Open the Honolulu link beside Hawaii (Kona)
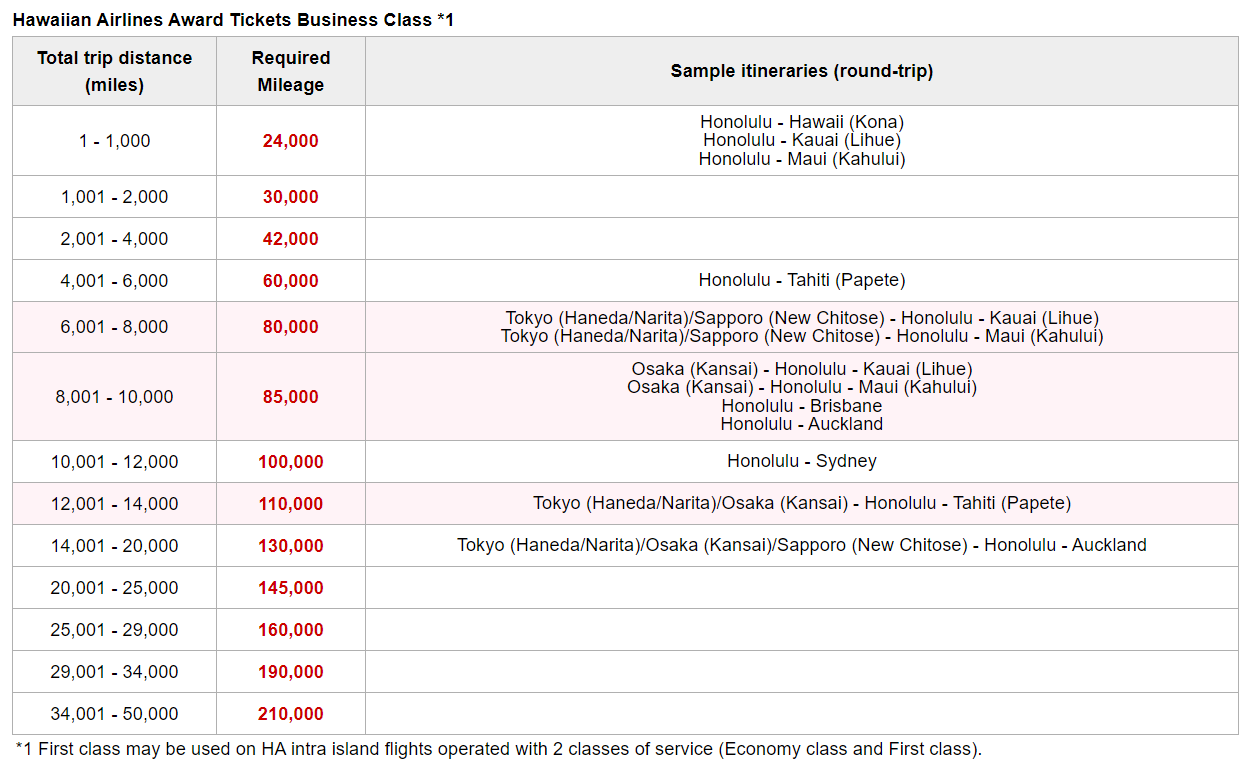 coord(735,120)
